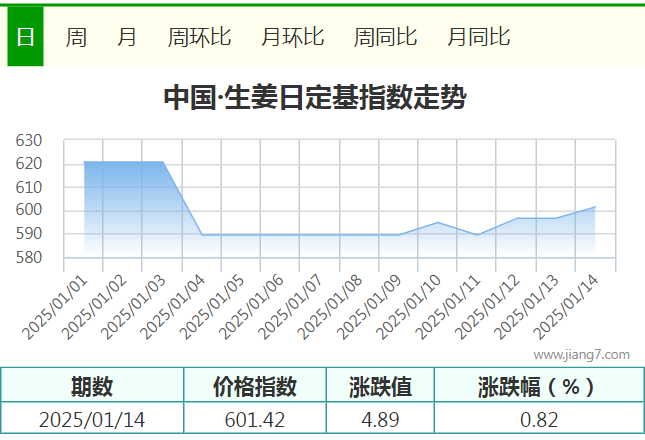Open the 周环比 tab

coord(199,37)
